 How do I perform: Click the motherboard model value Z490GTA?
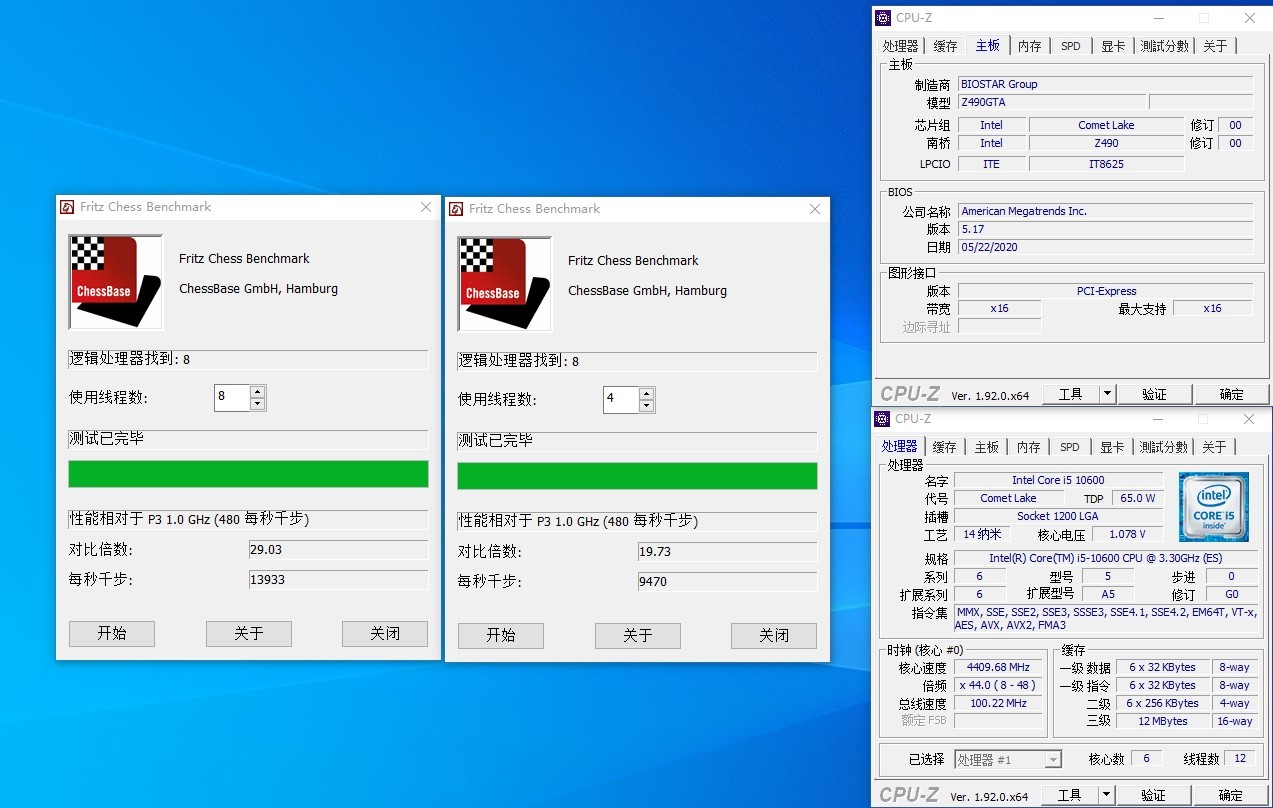[1051, 102]
